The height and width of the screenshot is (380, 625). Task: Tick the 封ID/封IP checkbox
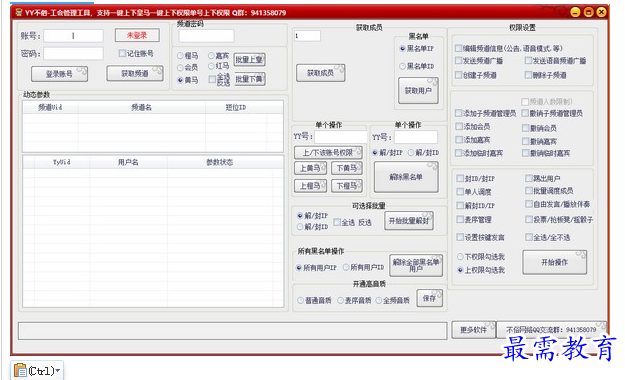pos(460,178)
